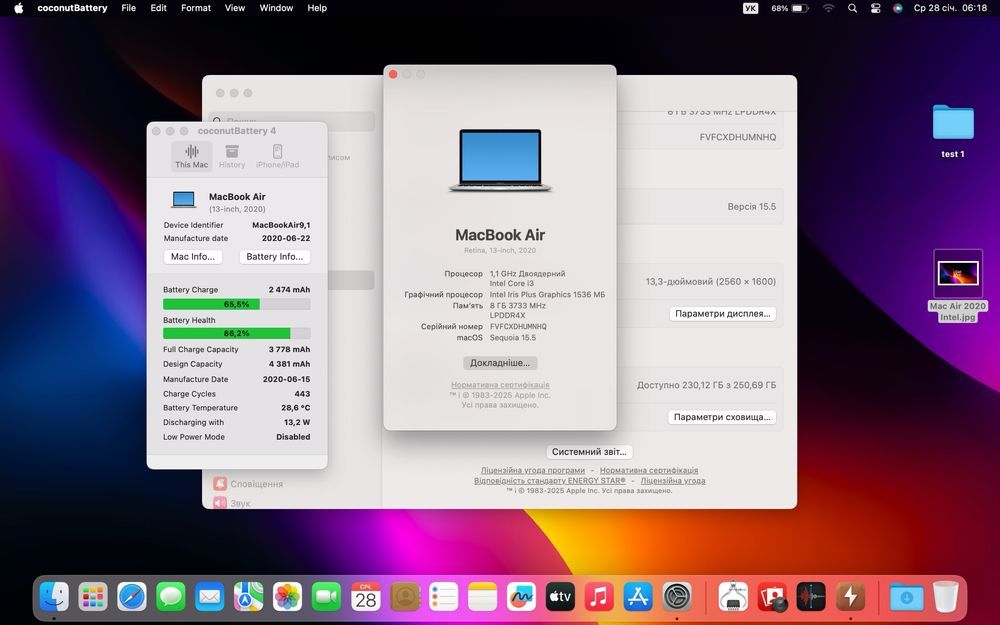Viewport: 1000px width, 625px height.
Task: Open the iPhone/iPad tab in coconutBattery
Action: (x=277, y=156)
